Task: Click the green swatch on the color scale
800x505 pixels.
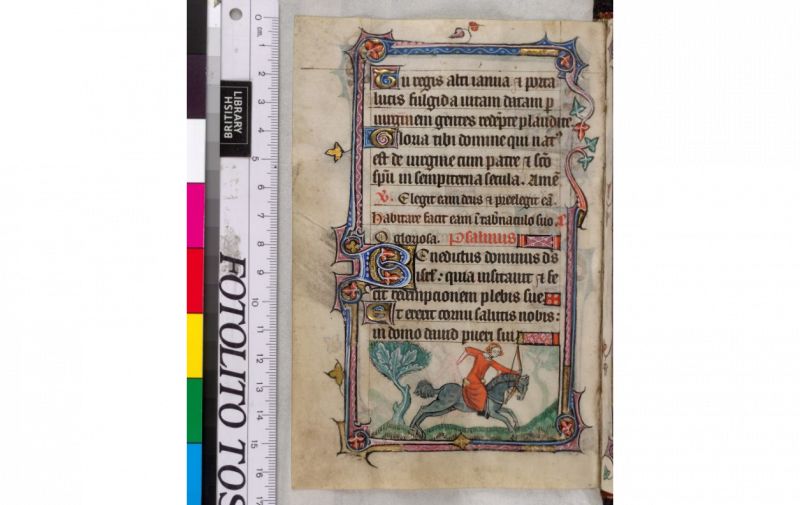Action: (x=194, y=410)
